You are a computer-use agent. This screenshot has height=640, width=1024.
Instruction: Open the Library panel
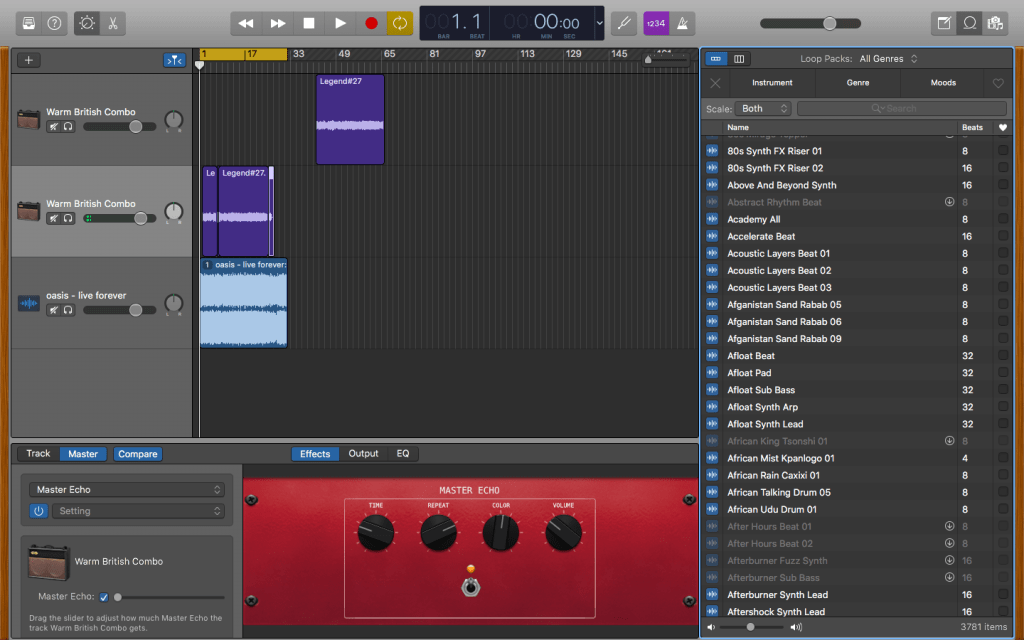click(29, 22)
